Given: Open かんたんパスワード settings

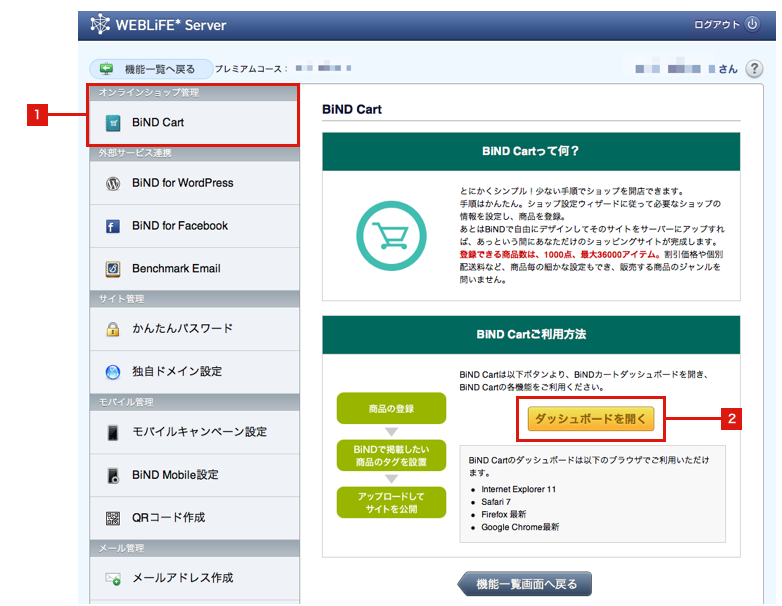Looking at the screenshot, I should click(195, 329).
